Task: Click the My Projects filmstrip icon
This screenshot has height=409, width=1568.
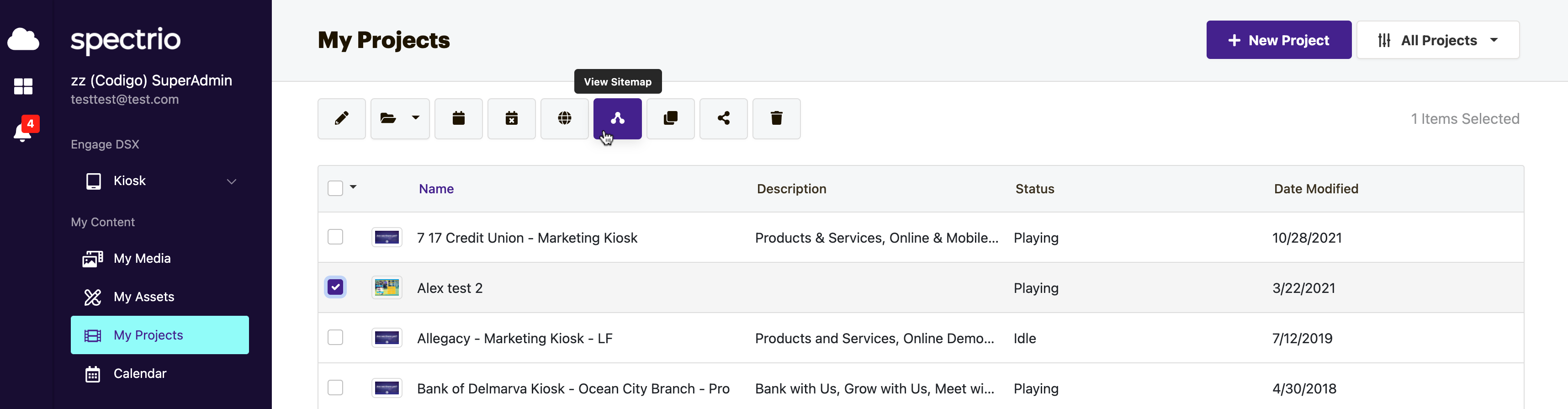Action: coord(93,335)
